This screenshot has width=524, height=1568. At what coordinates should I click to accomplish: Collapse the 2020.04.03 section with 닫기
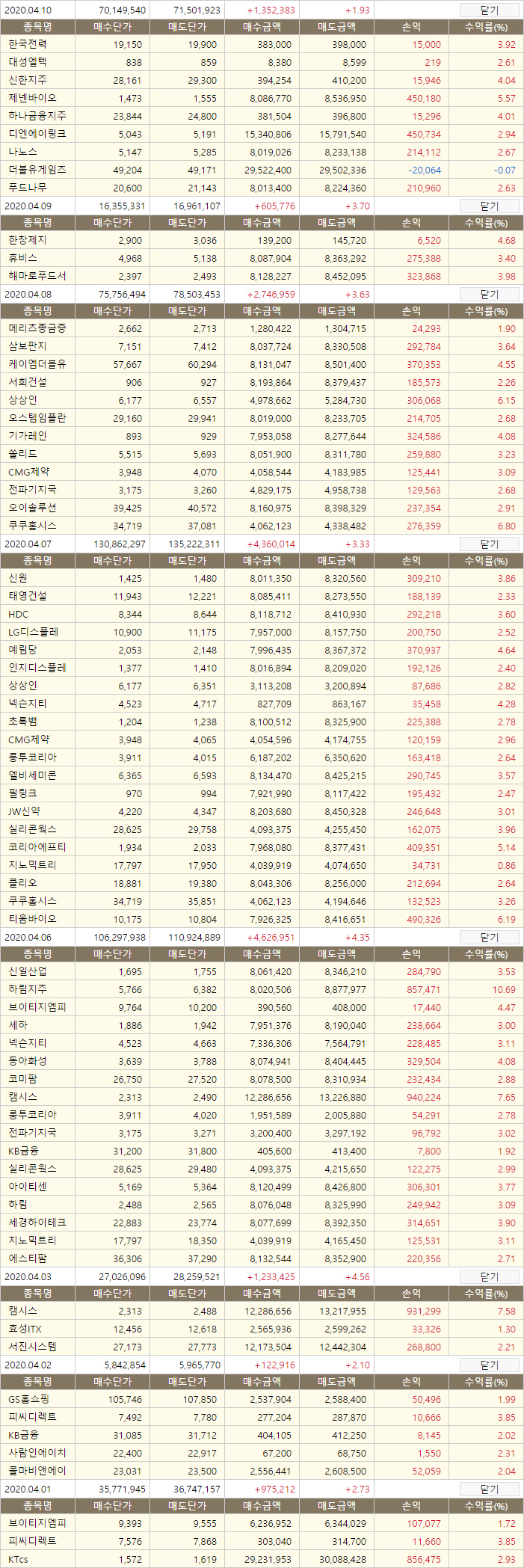489,1277
